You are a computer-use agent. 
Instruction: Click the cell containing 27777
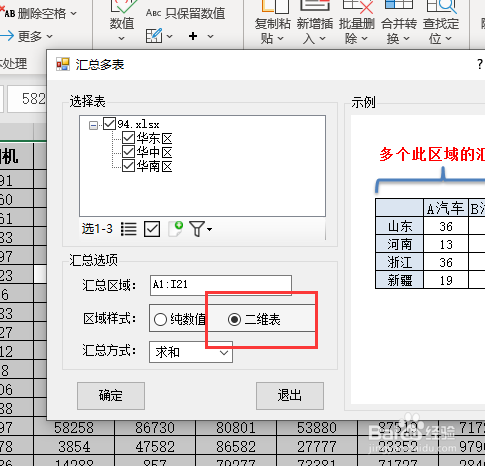coord(317,447)
